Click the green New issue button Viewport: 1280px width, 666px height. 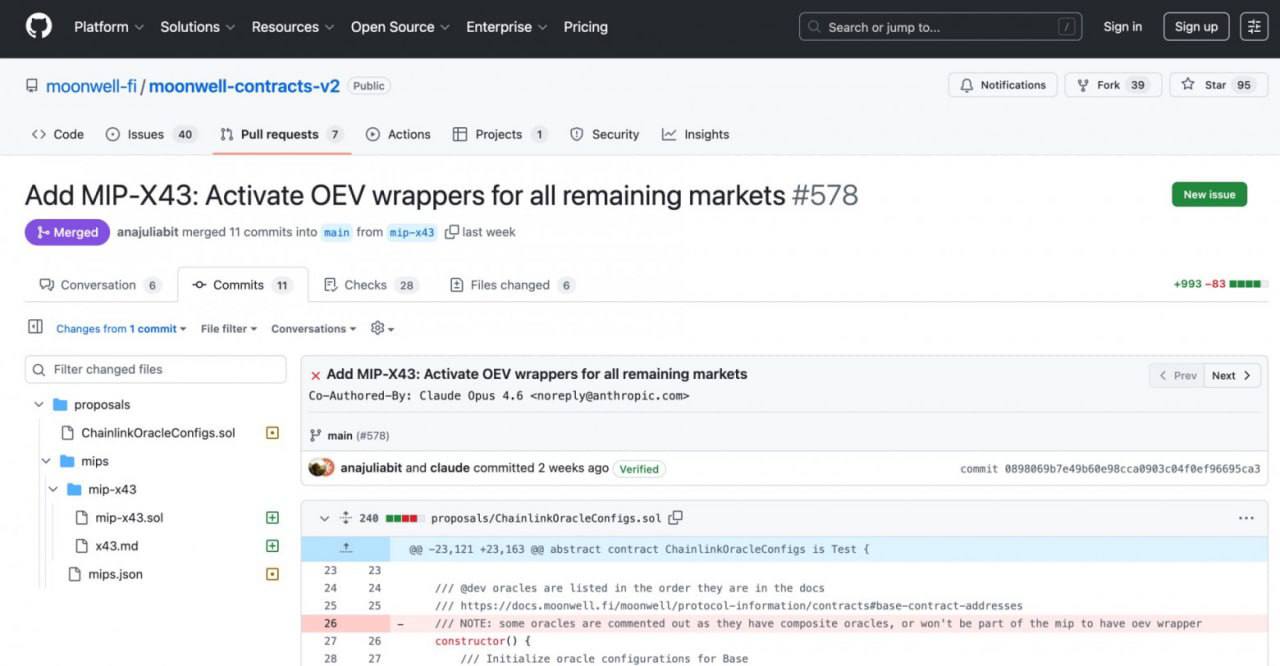pos(1208,194)
